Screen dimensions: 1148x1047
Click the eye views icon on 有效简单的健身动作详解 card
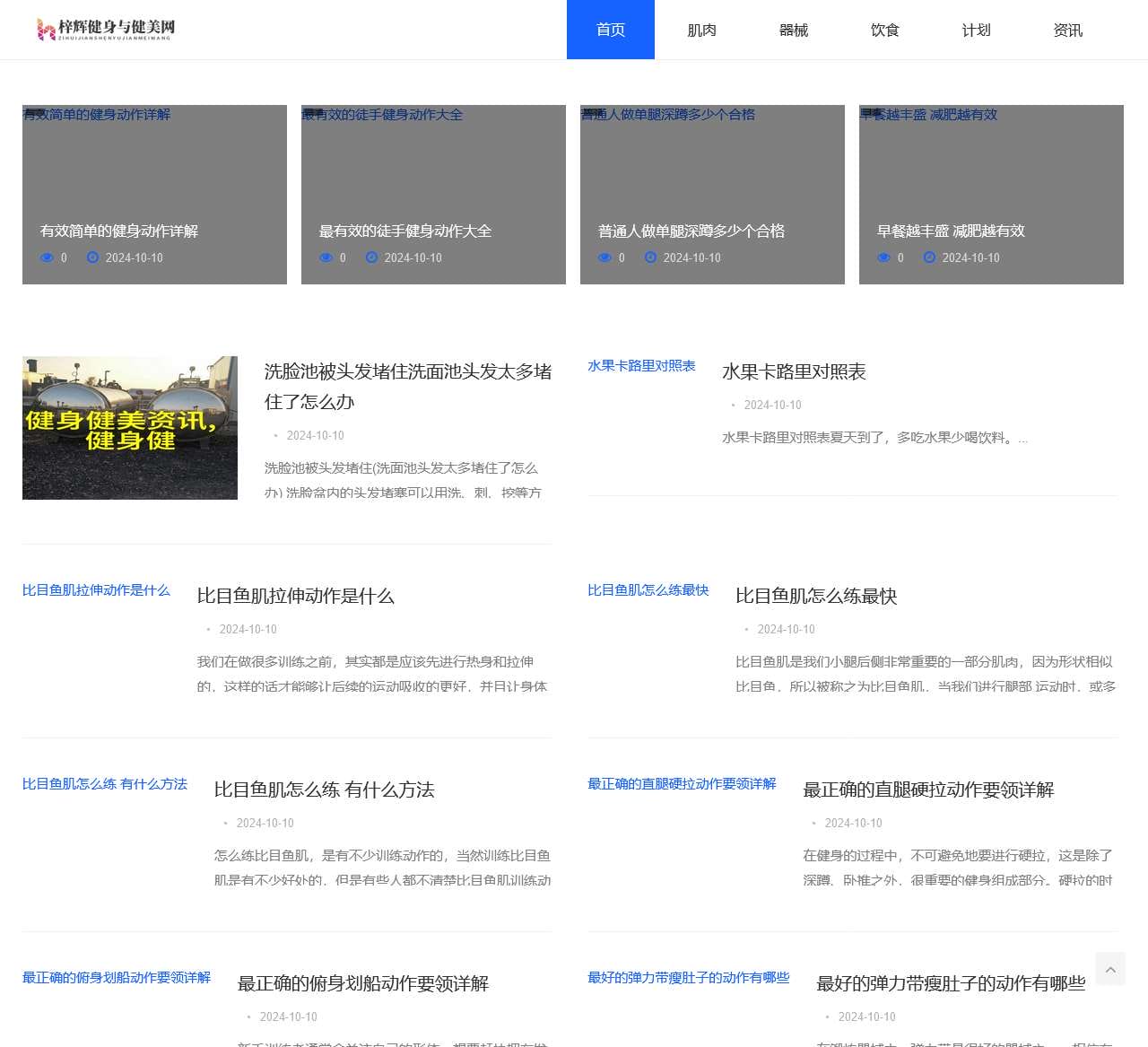pyautogui.click(x=47, y=257)
